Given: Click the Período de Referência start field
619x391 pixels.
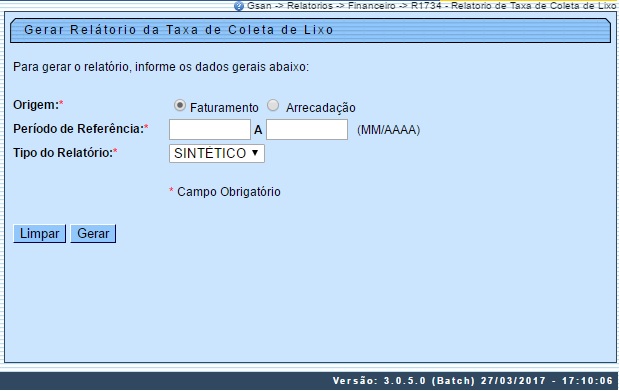Looking at the screenshot, I should pyautogui.click(x=210, y=130).
